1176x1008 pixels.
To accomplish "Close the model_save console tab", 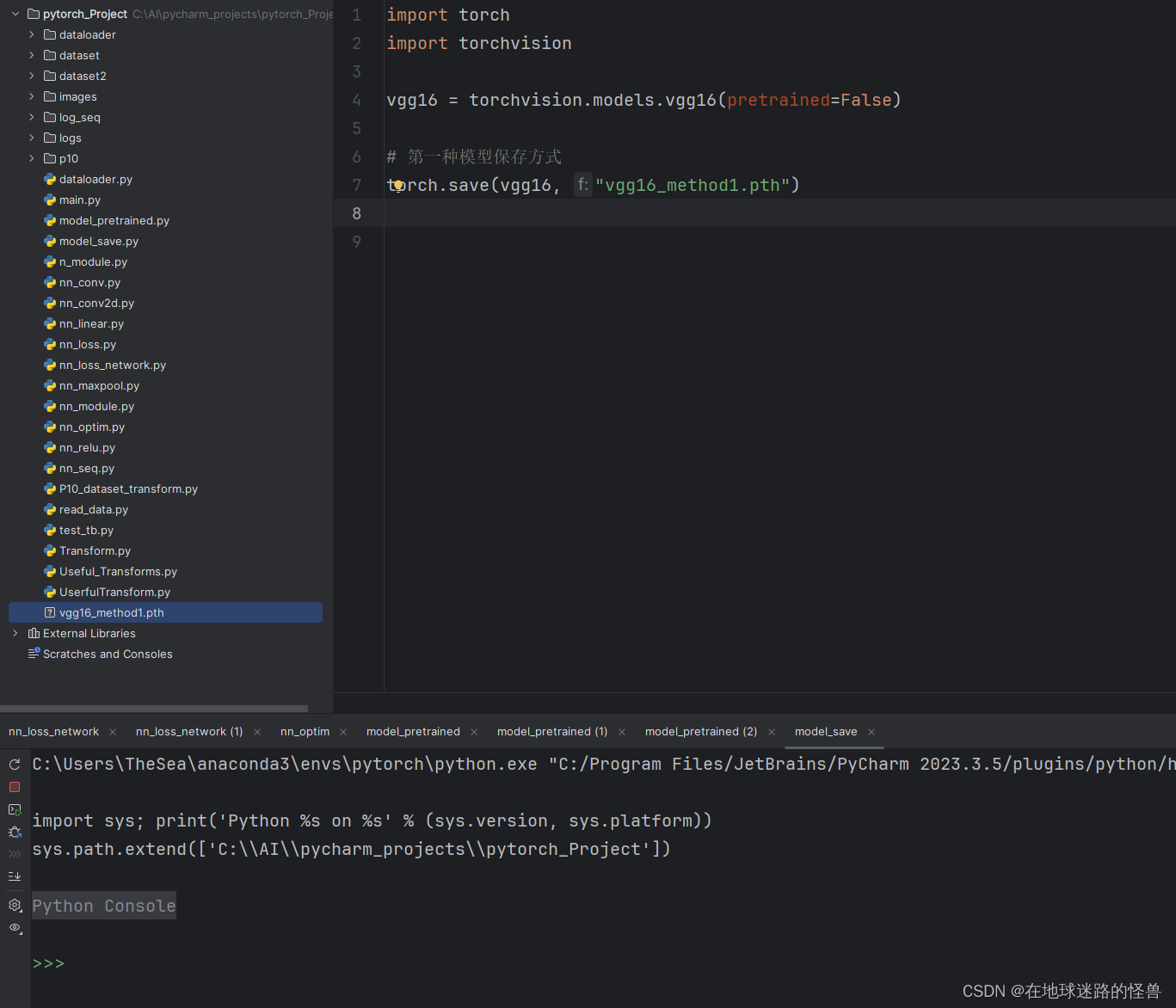I will 871,732.
